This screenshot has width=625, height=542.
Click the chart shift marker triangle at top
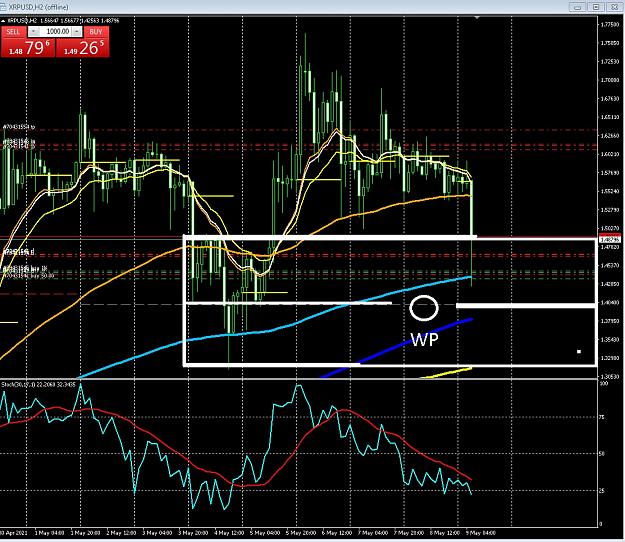tap(477, 18)
